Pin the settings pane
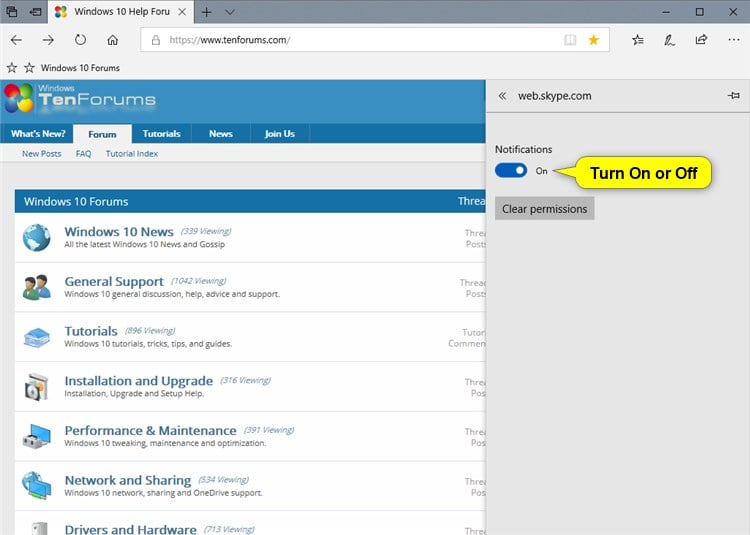Viewport: 750px width, 535px height. [734, 96]
